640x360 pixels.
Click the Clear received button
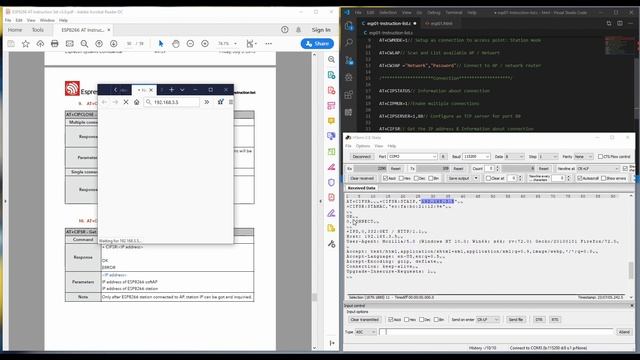(362, 178)
